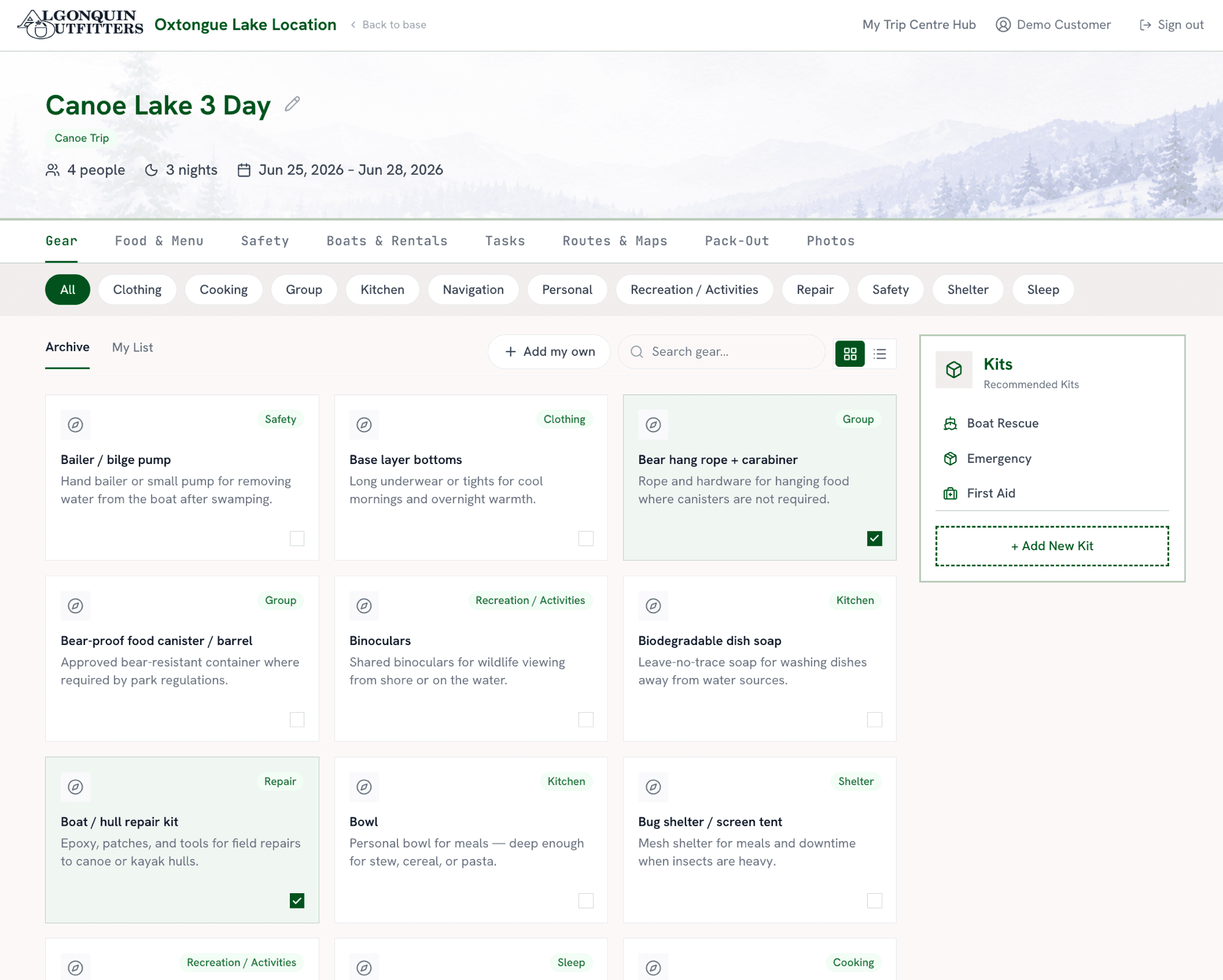Tick the Biodegradable dish soap checkbox
Image resolution: width=1223 pixels, height=980 pixels.
(x=874, y=720)
